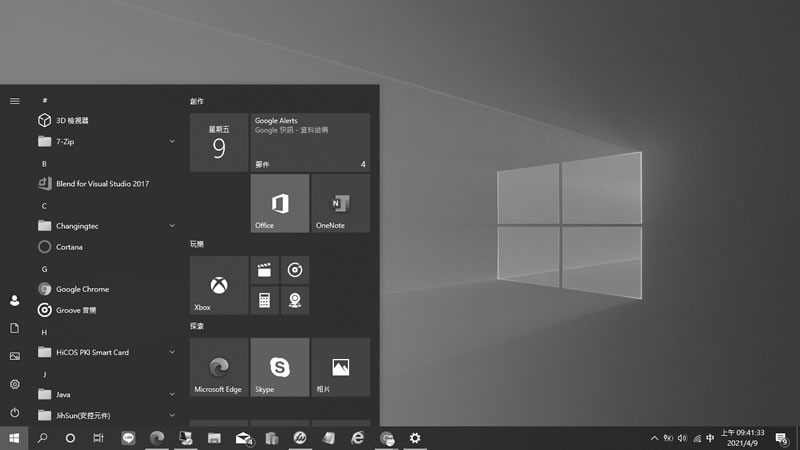Open the Movies & TV clapperboard tile
This screenshot has height=450, width=800.
pyautogui.click(x=264, y=270)
